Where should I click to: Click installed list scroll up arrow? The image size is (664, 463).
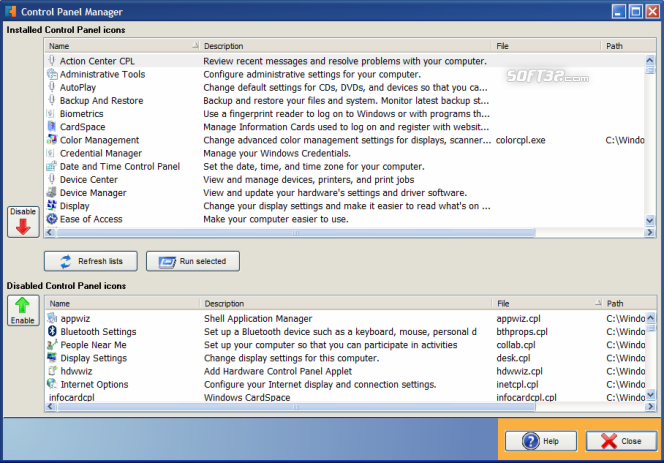point(650,60)
